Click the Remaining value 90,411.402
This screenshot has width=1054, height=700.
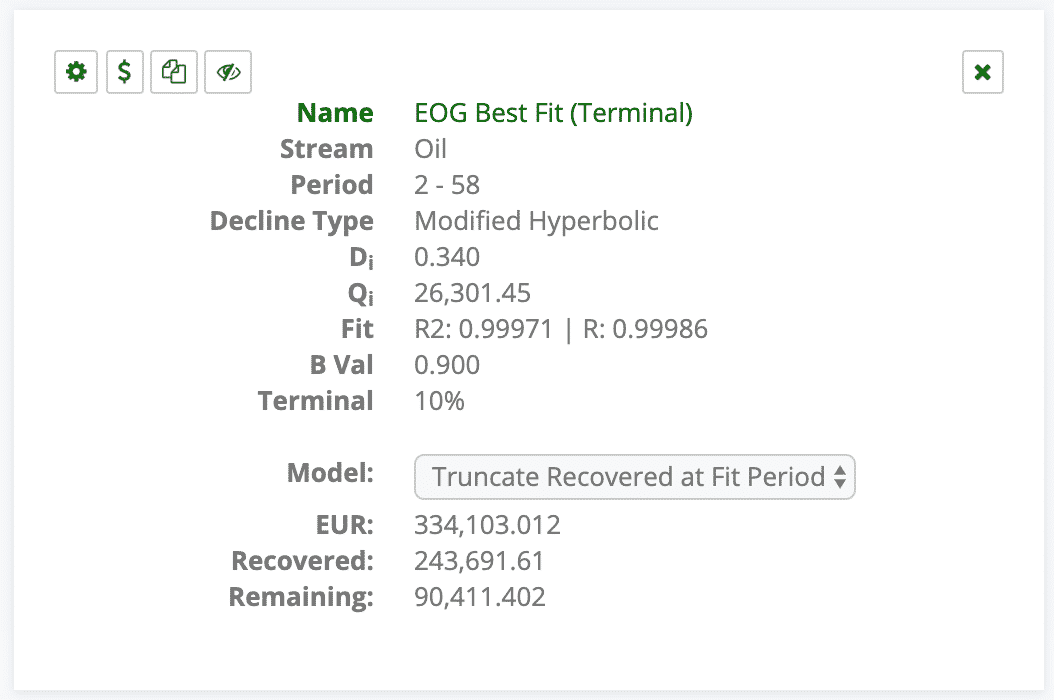480,597
